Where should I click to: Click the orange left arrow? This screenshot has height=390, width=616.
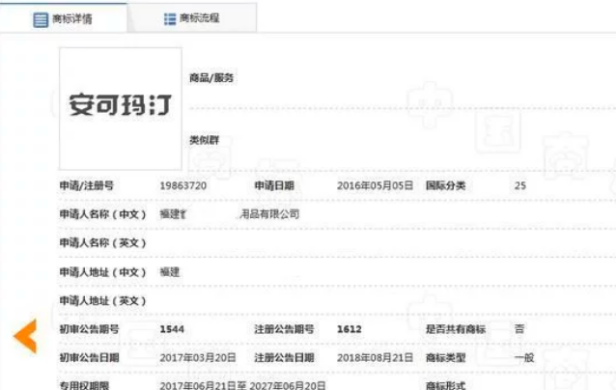pyautogui.click(x=26, y=336)
